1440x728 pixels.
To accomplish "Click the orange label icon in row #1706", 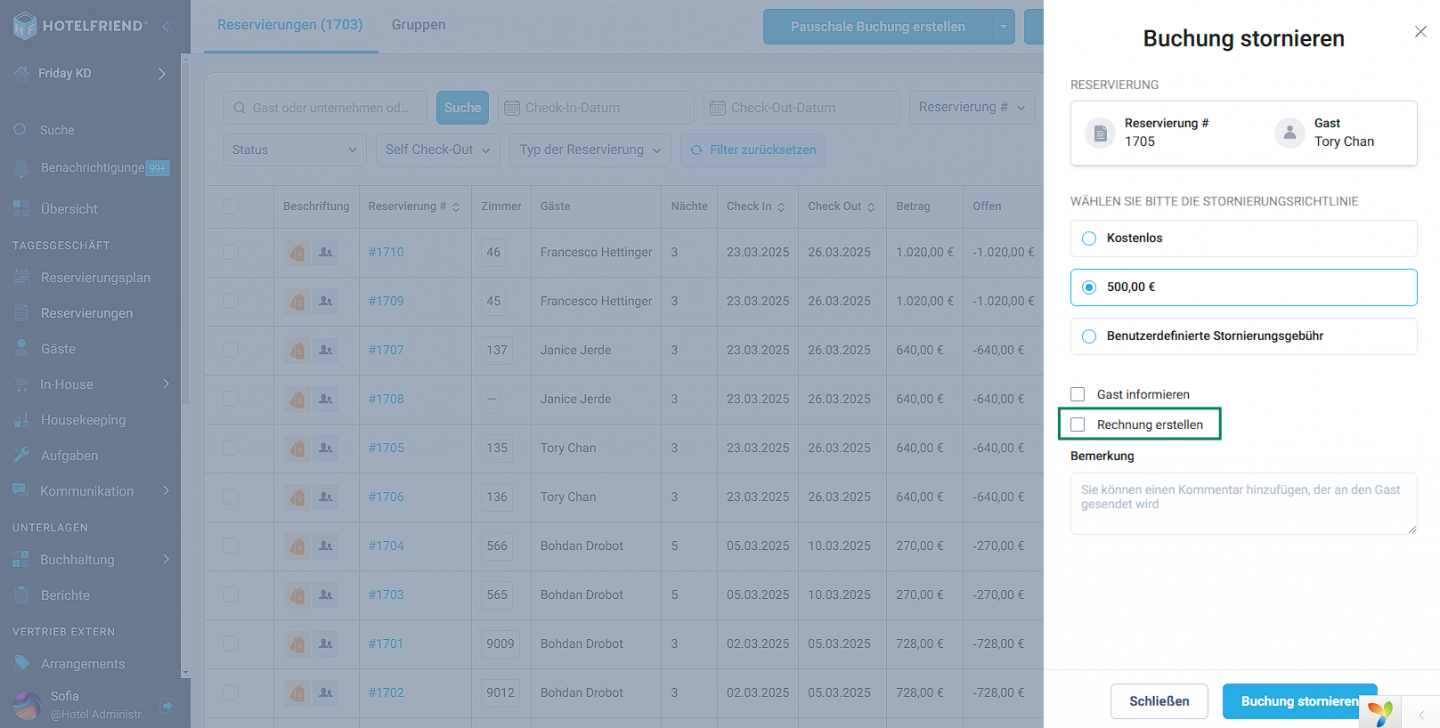I will coord(297,497).
